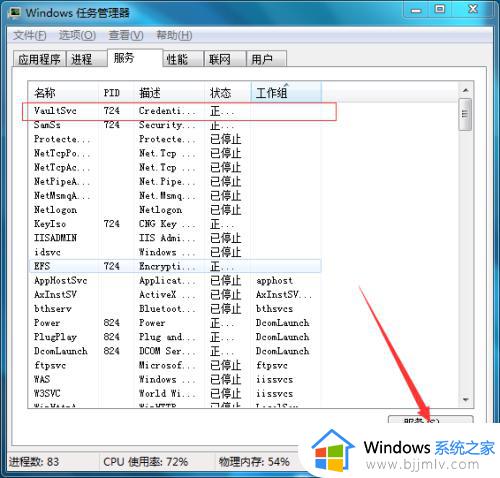Screen dimensions: 500x478
Task: Select the 服务 tab
Action: tap(135, 58)
